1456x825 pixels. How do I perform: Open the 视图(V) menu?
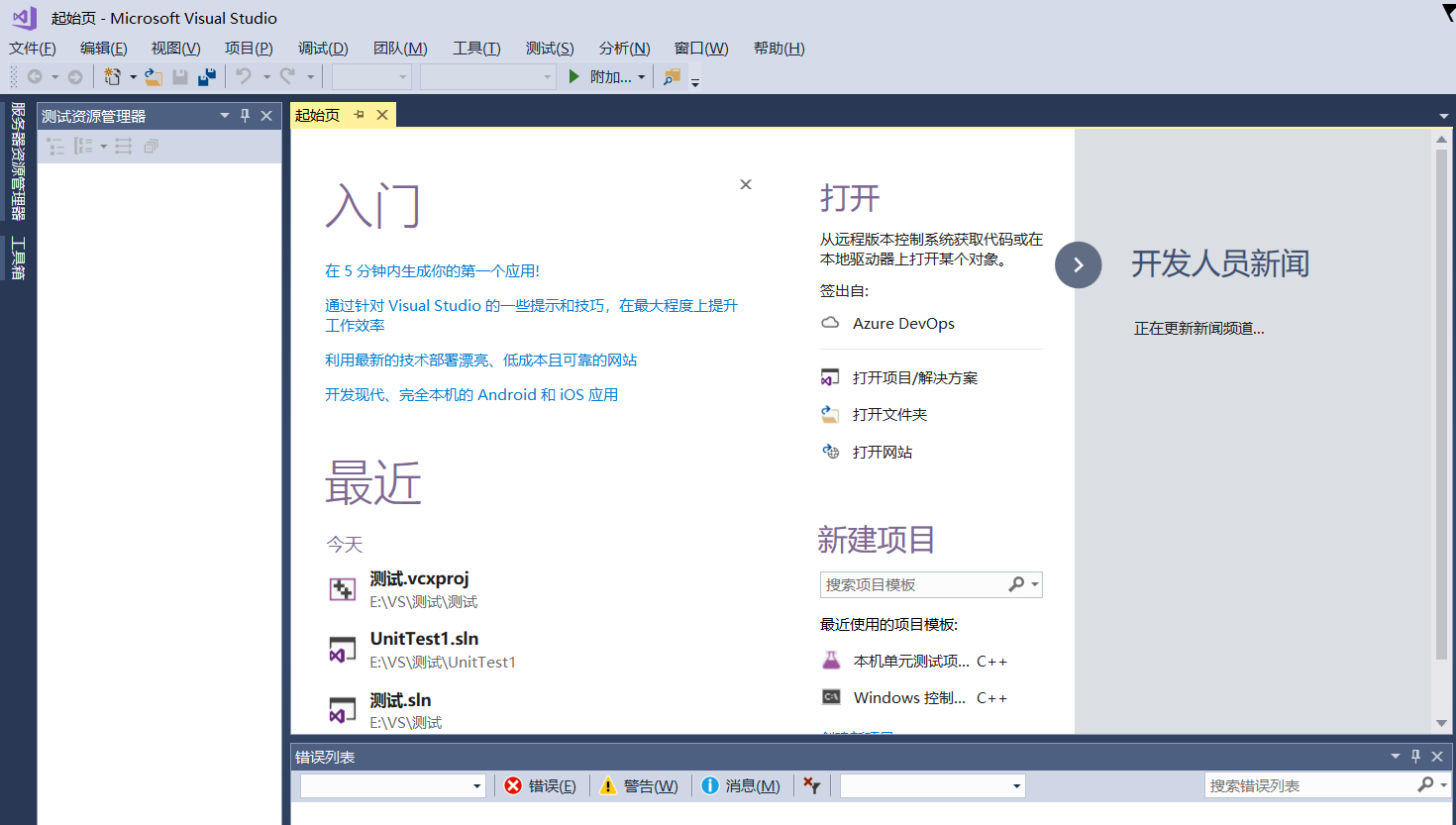tap(176, 48)
